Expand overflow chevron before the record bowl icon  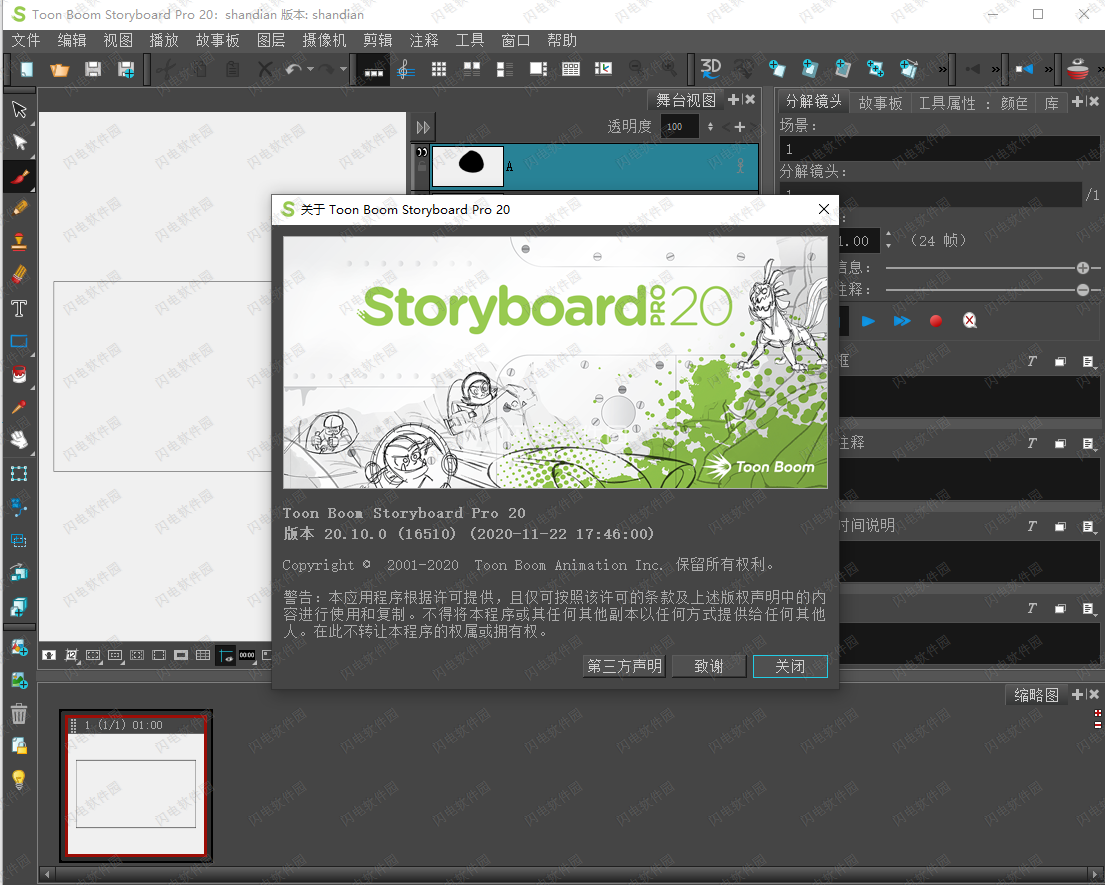click(x=1049, y=69)
